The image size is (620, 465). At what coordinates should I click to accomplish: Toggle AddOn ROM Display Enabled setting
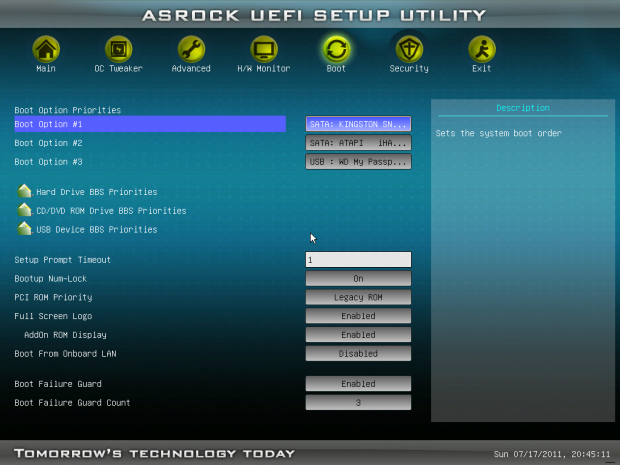click(x=358, y=335)
